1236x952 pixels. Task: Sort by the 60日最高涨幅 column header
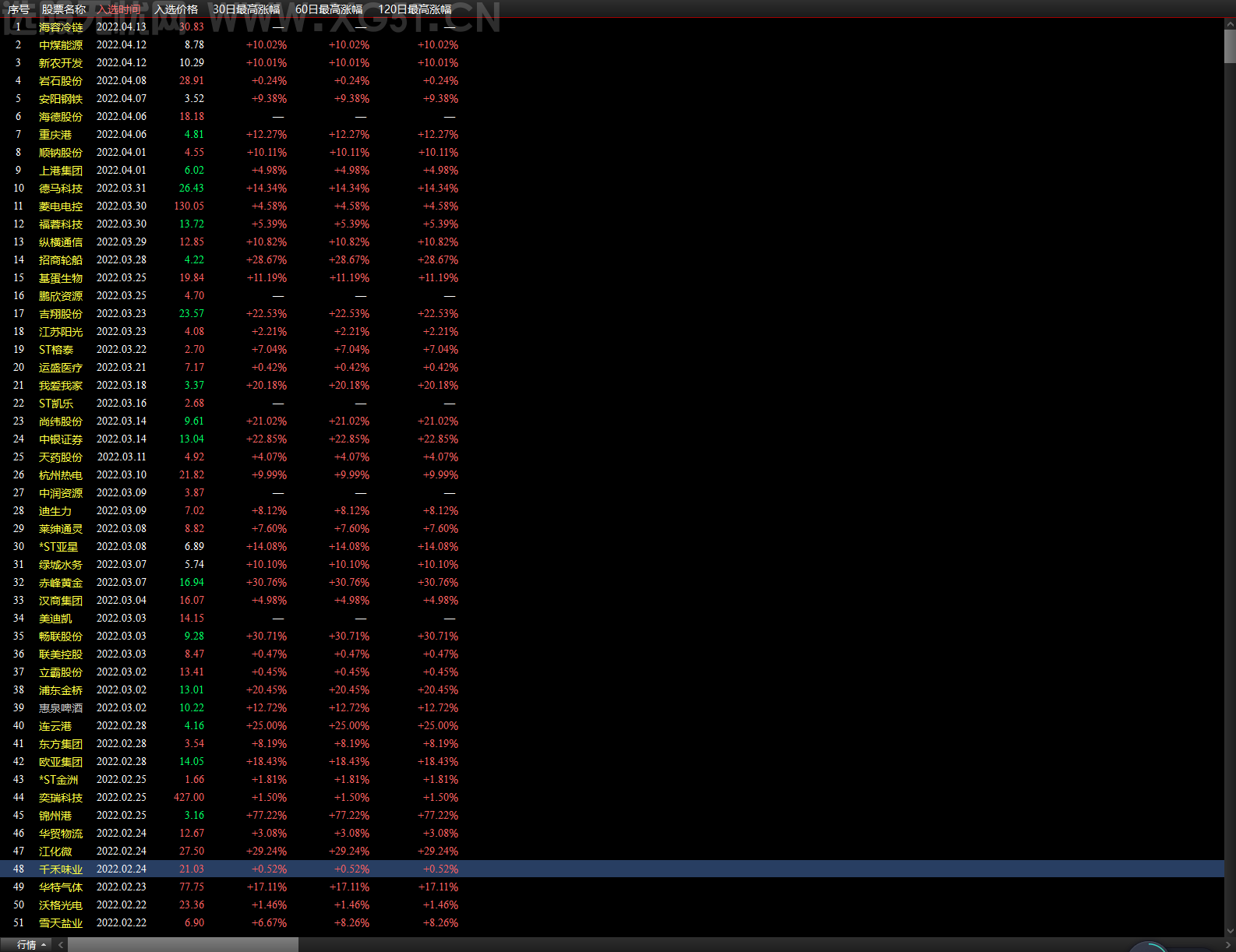click(329, 9)
